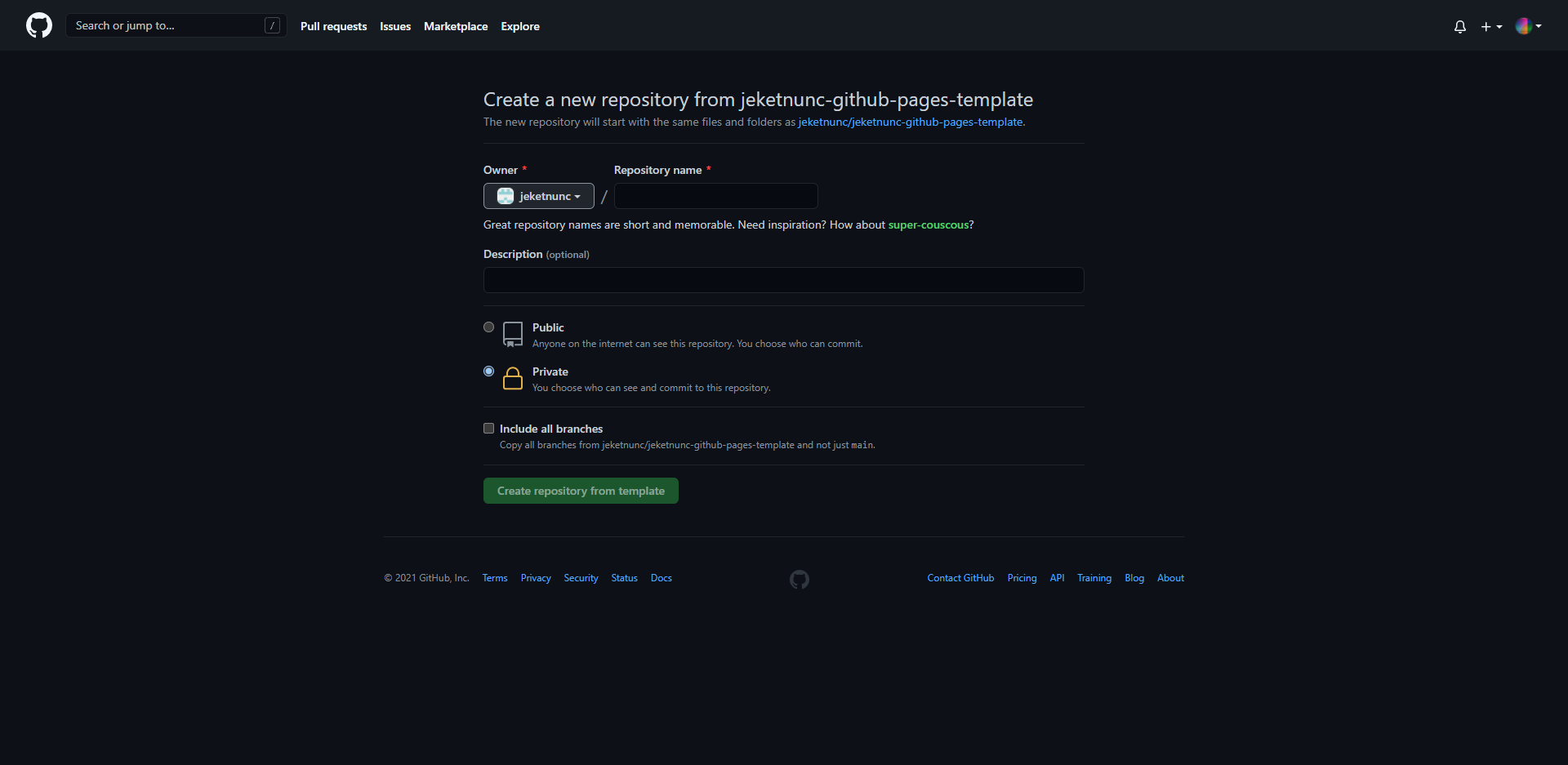Click the Private lock icon
This screenshot has width=1568, height=765.
click(513, 378)
